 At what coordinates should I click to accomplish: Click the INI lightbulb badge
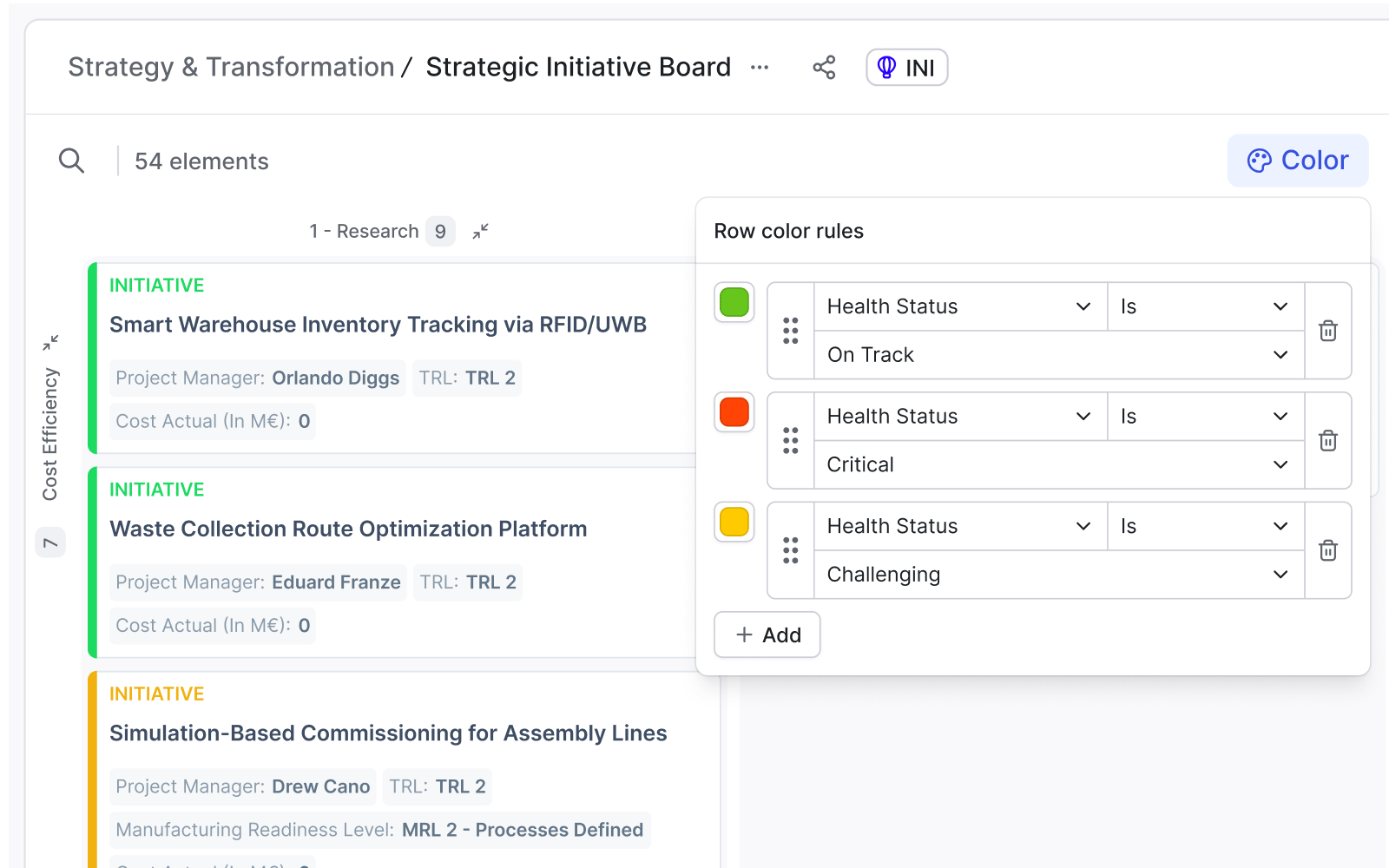(906, 68)
